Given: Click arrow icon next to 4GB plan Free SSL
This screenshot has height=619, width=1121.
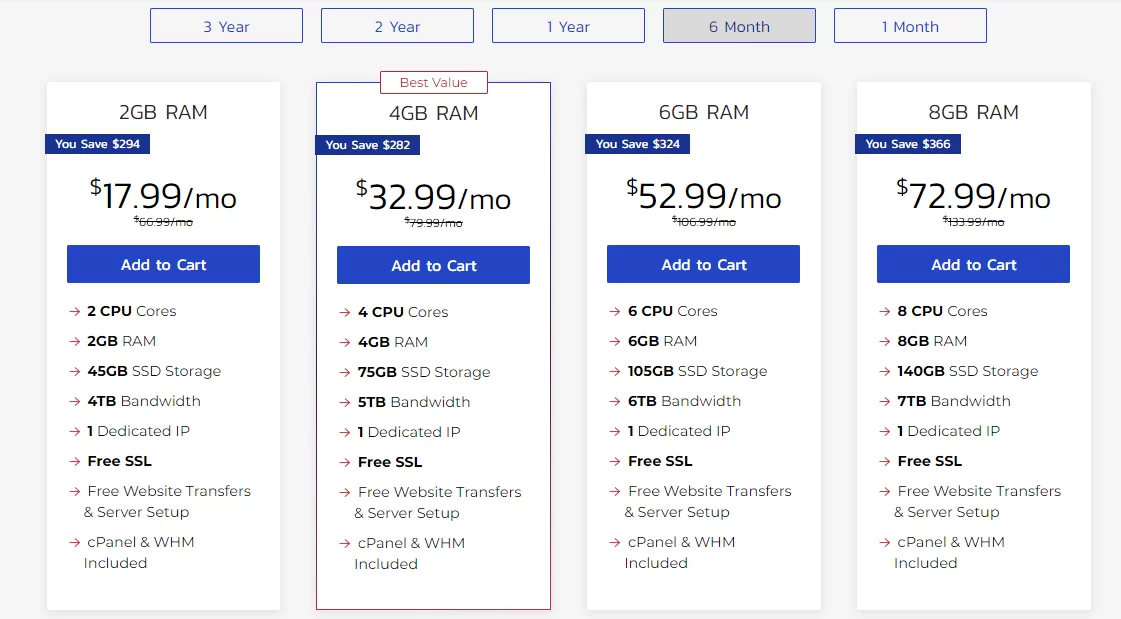Looking at the screenshot, I should 345,463.
